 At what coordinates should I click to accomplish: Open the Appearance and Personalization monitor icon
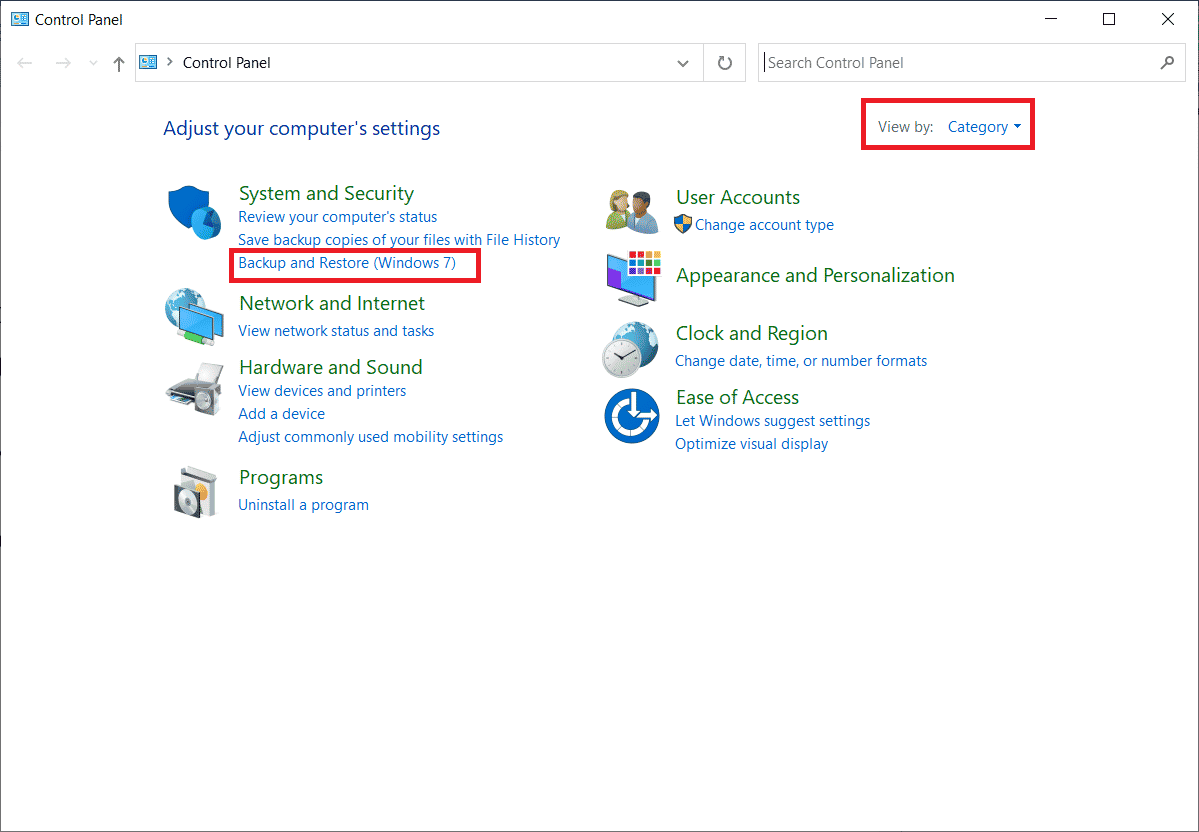click(x=633, y=278)
